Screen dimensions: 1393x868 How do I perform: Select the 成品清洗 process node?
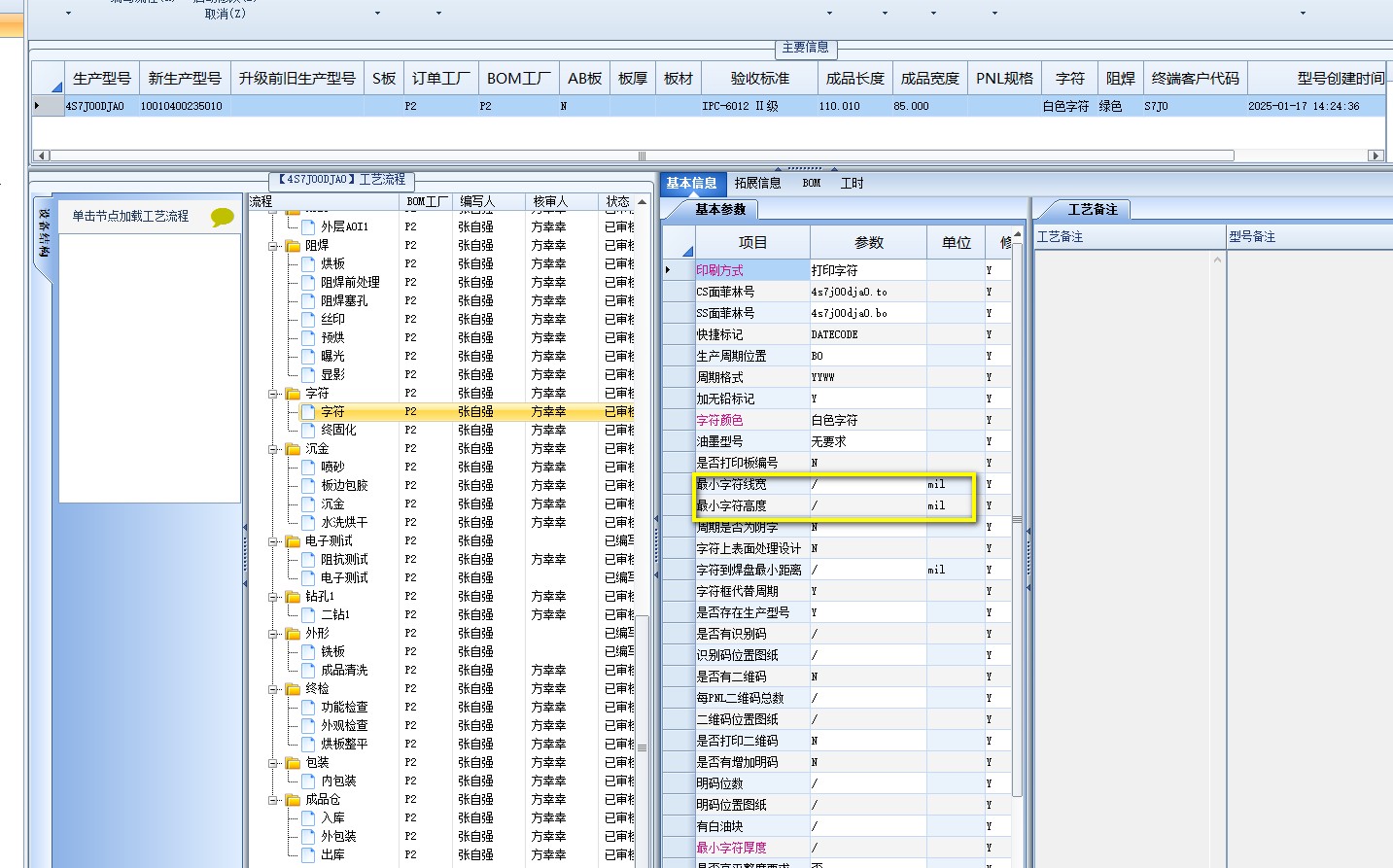tap(344, 671)
